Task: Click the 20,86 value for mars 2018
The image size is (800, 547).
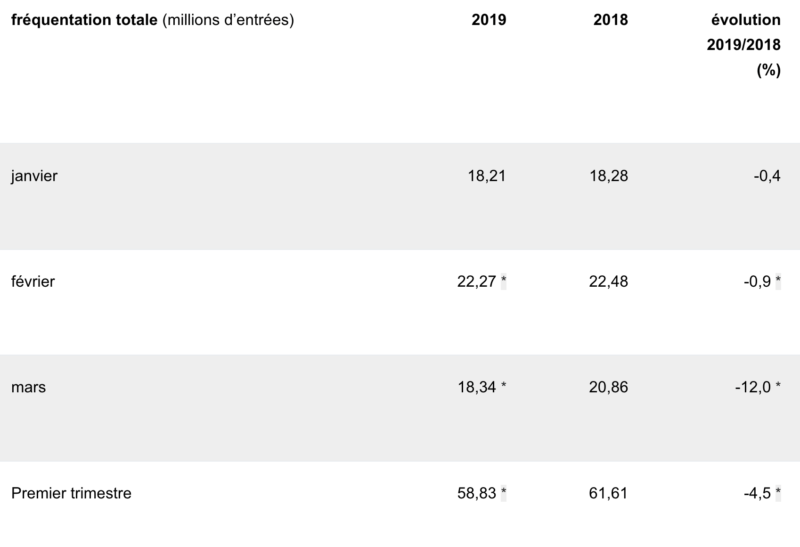Action: coord(610,387)
